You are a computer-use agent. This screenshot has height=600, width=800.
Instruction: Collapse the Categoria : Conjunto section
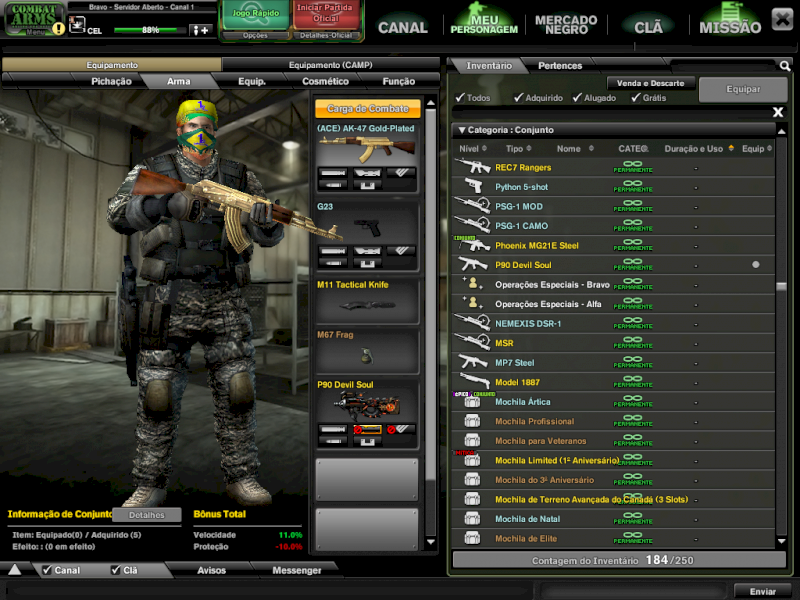click(x=462, y=130)
